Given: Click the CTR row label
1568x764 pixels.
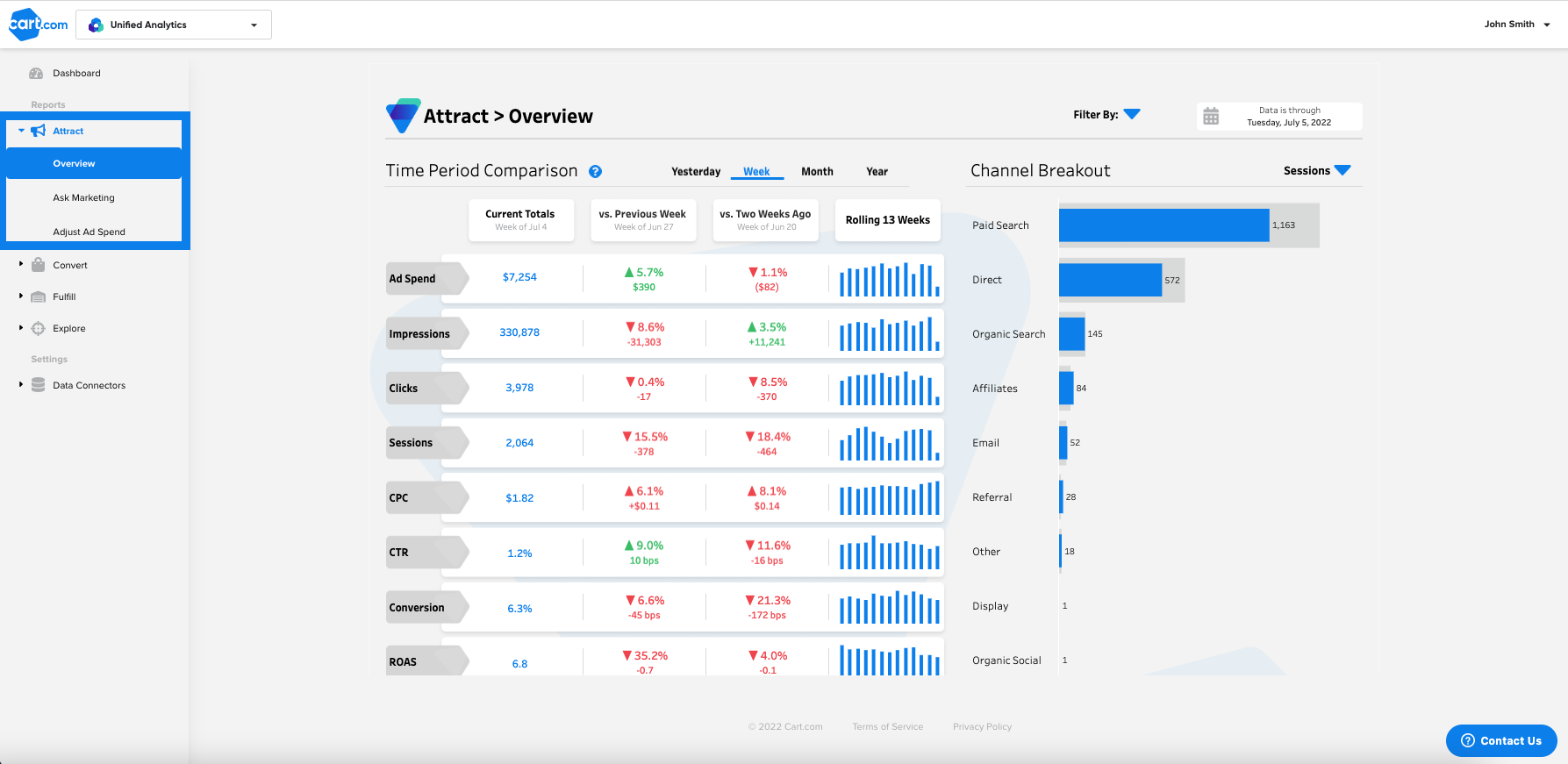Looking at the screenshot, I should (426, 553).
